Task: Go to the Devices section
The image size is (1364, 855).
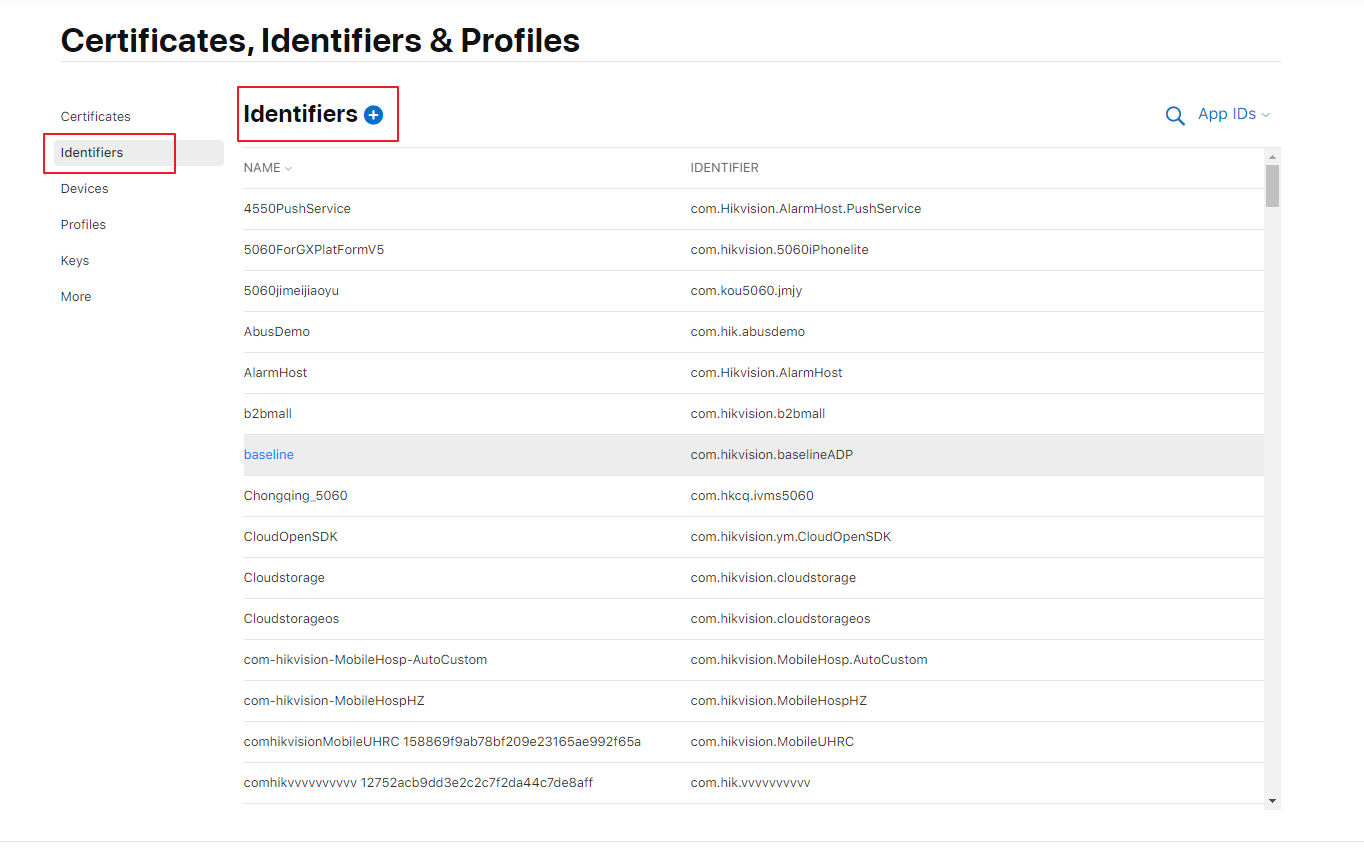Action: [85, 189]
